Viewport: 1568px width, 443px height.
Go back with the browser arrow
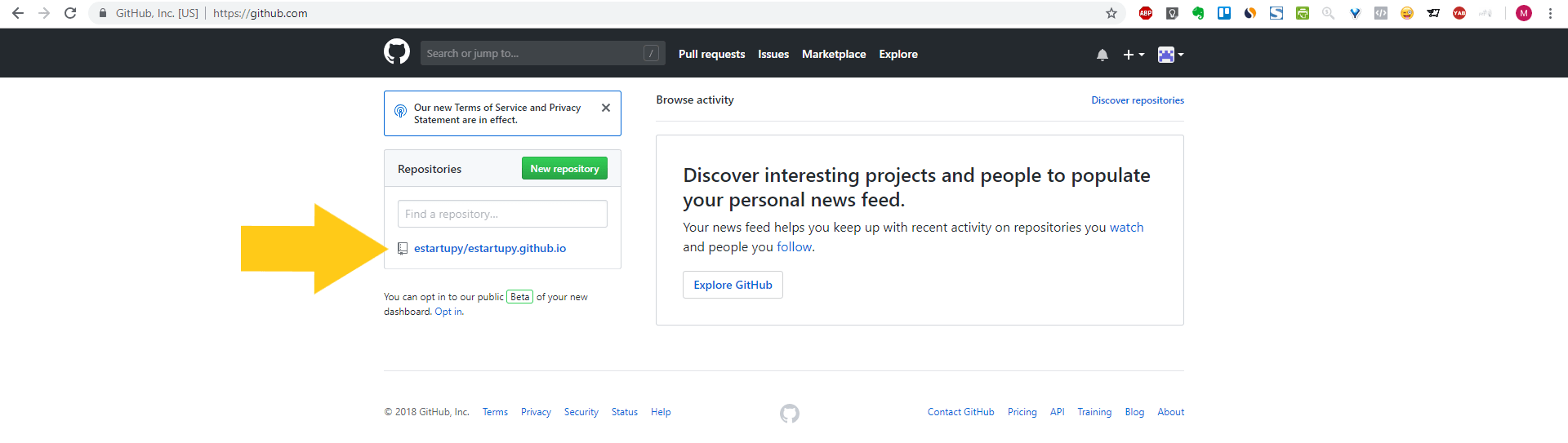coord(18,13)
